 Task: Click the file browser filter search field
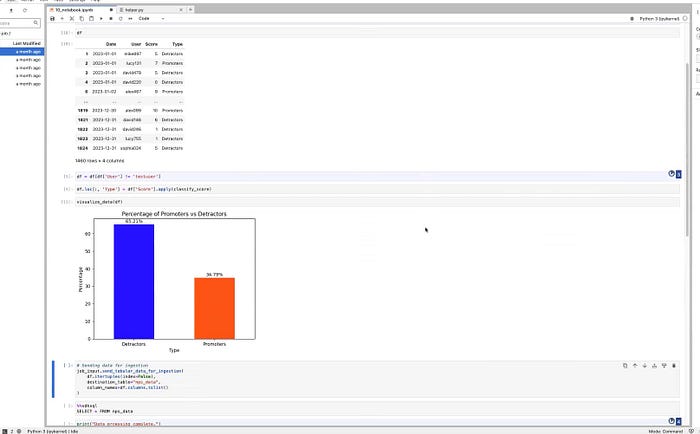pos(20,23)
